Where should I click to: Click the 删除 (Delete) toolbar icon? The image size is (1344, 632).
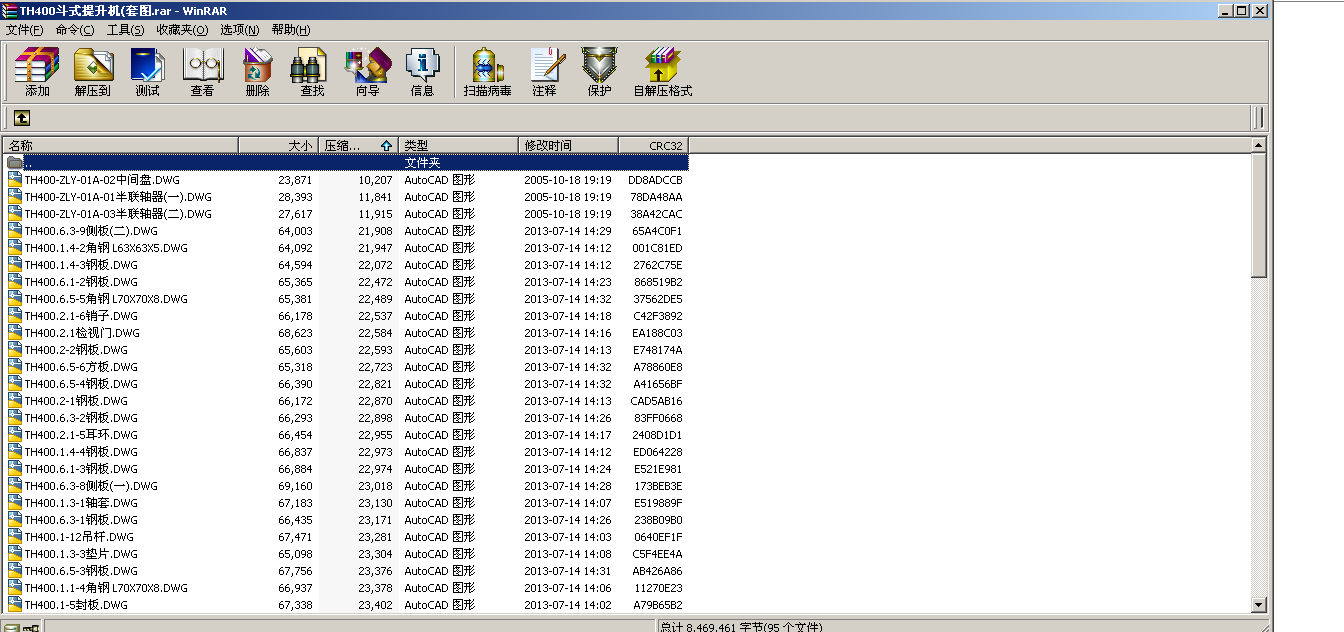257,65
